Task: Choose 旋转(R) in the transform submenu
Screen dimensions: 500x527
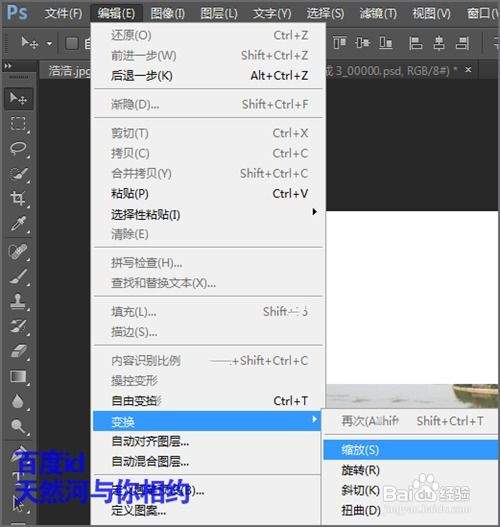Action: pyautogui.click(x=411, y=470)
